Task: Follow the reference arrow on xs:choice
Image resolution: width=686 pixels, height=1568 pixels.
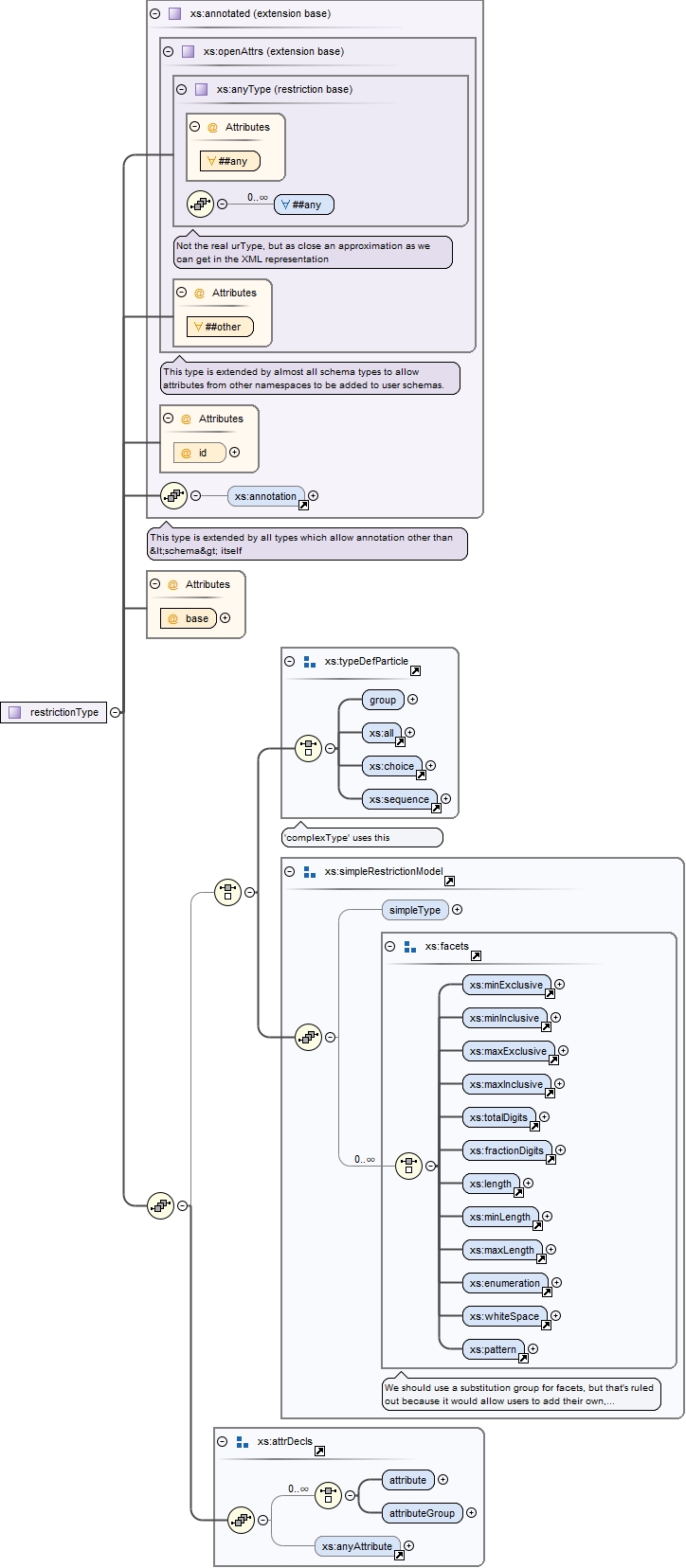Action: point(421,775)
